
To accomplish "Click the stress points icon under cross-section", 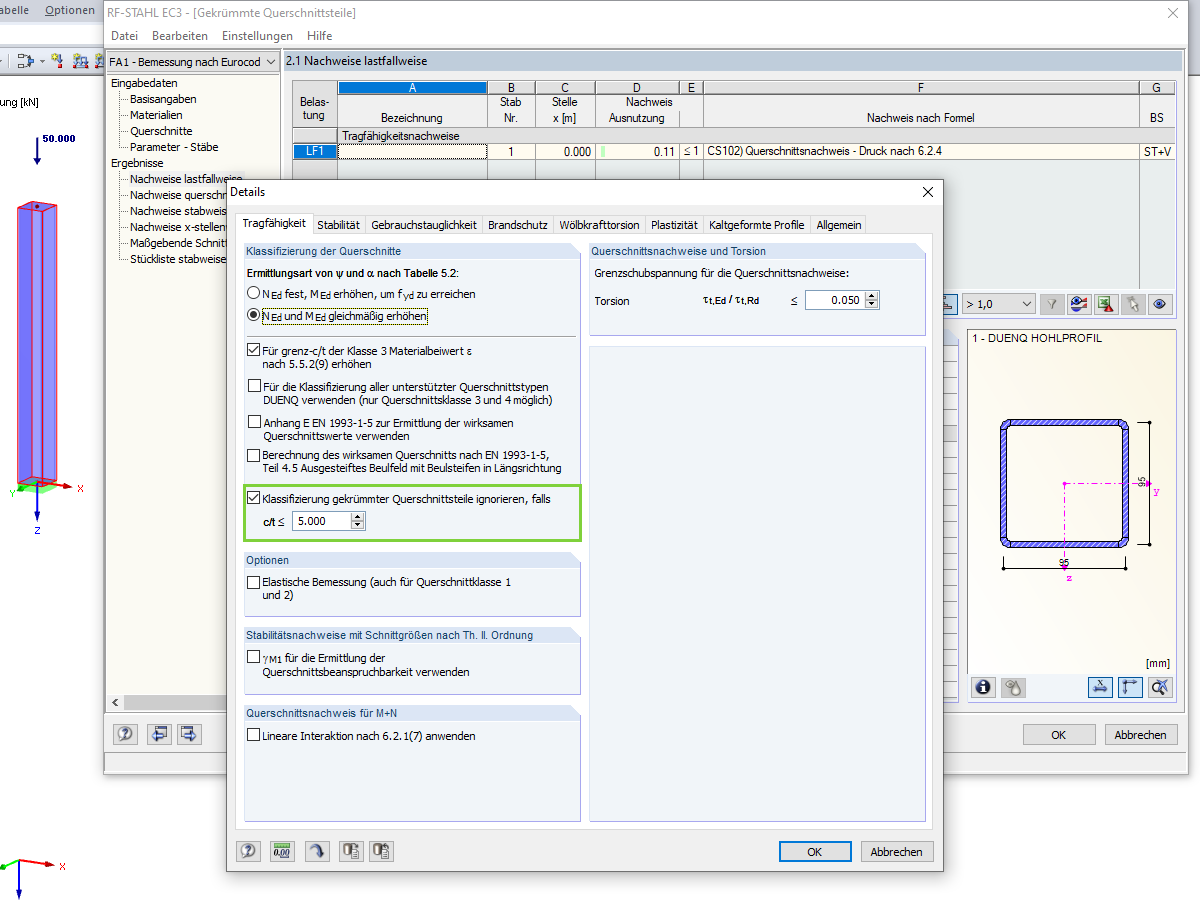I will coord(1013,687).
